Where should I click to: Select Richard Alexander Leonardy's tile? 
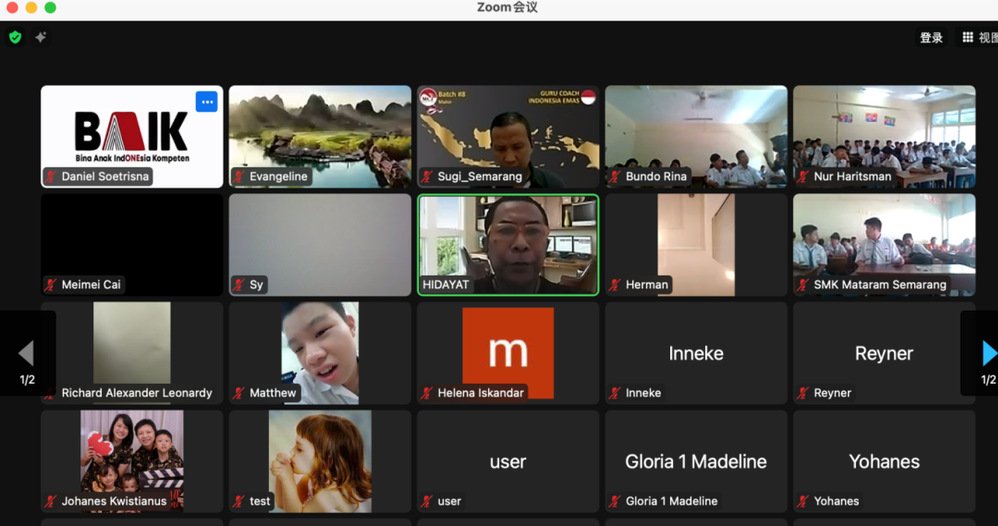click(132, 353)
